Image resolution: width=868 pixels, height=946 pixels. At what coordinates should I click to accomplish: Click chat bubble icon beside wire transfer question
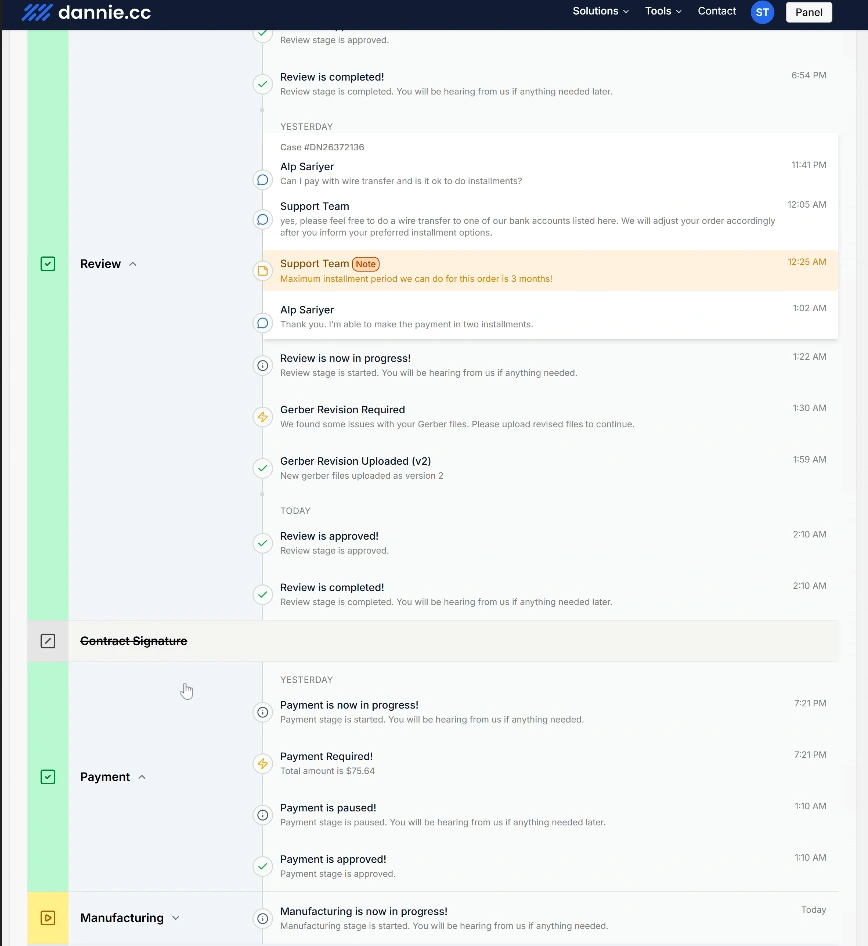point(263,180)
